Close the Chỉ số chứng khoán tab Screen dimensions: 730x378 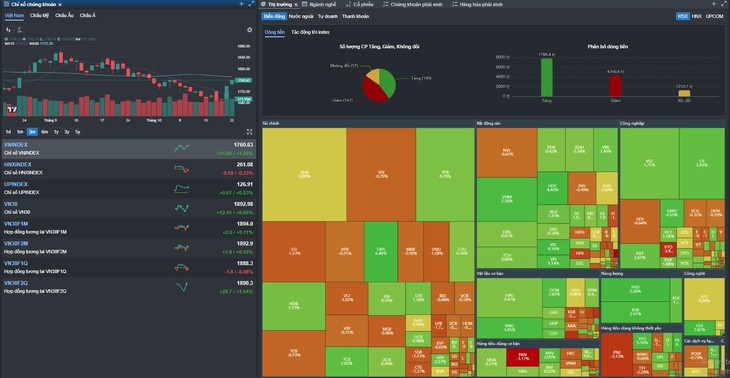[x=60, y=4]
